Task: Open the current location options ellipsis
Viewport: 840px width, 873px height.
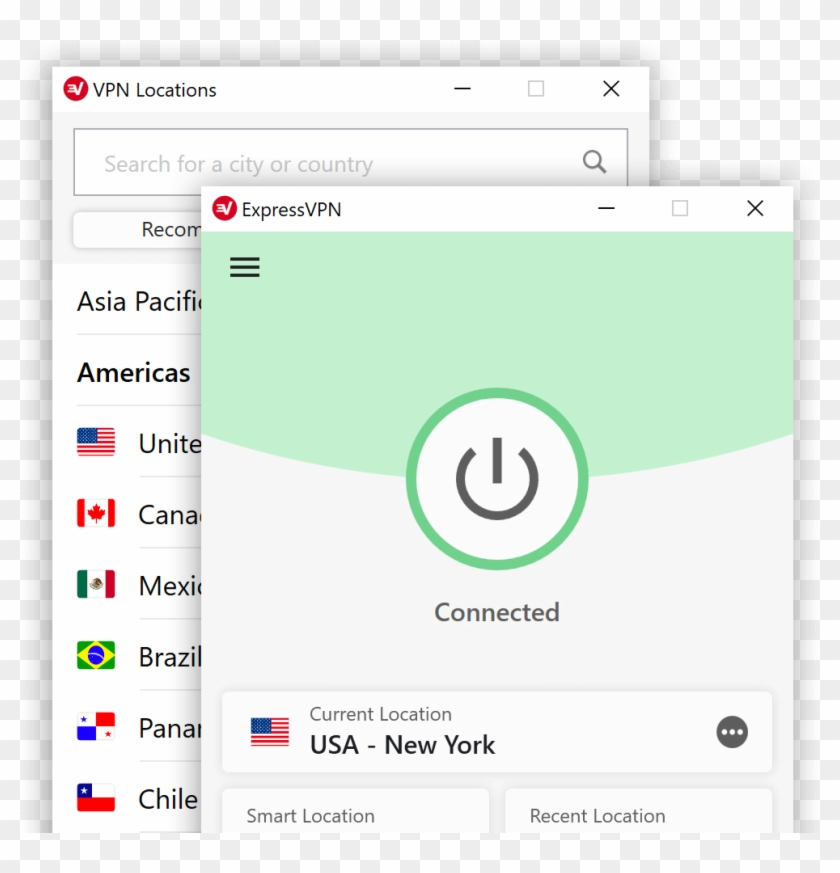Action: 731,732
